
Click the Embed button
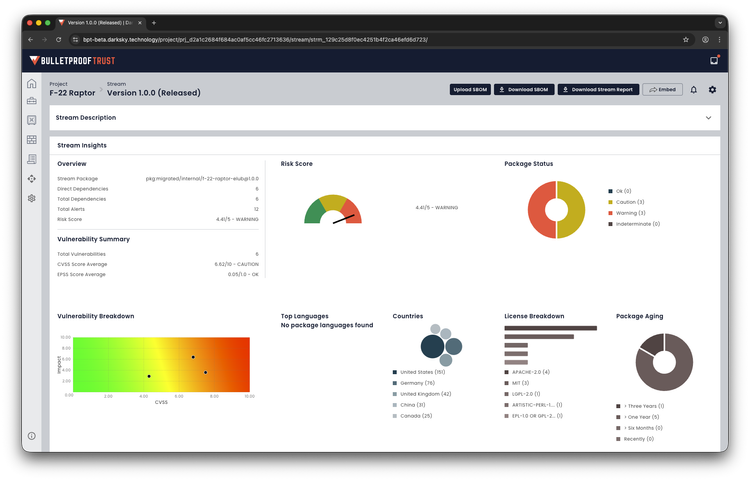coord(662,89)
